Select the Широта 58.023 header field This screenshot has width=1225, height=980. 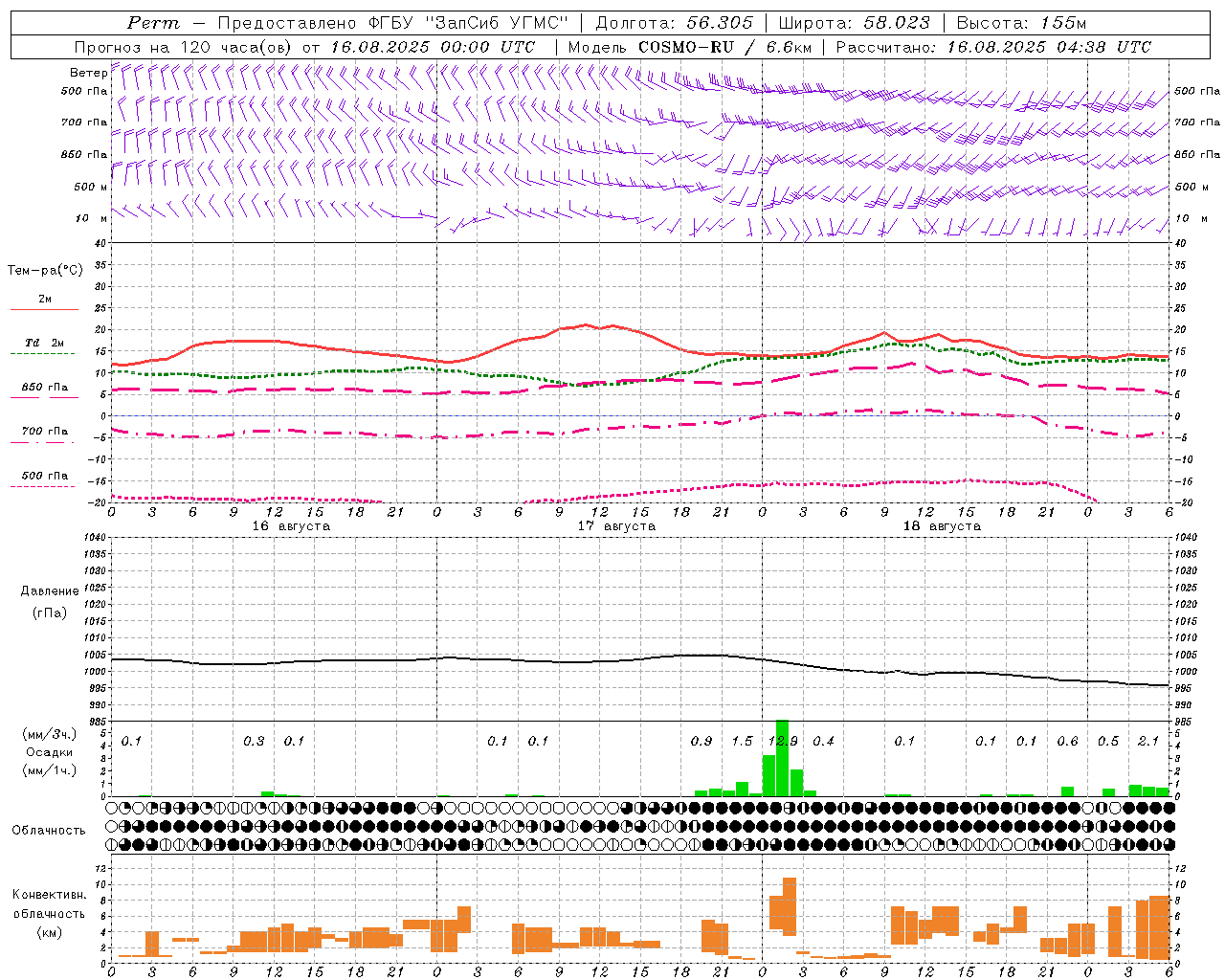coord(854,23)
